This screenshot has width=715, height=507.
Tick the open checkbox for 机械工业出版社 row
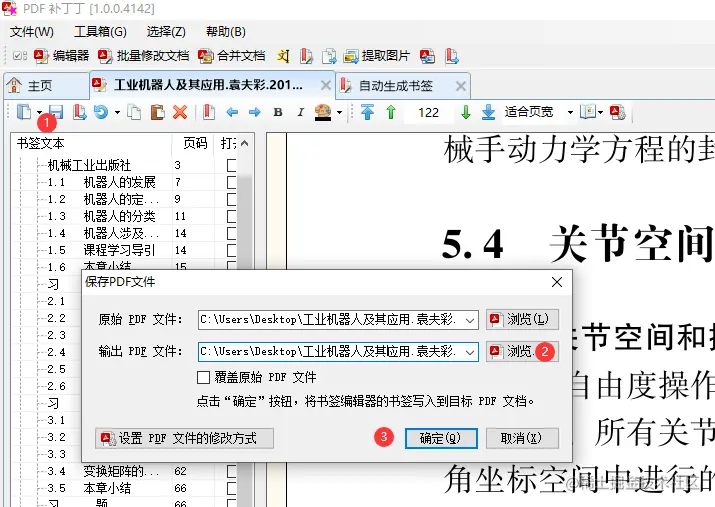tap(232, 165)
